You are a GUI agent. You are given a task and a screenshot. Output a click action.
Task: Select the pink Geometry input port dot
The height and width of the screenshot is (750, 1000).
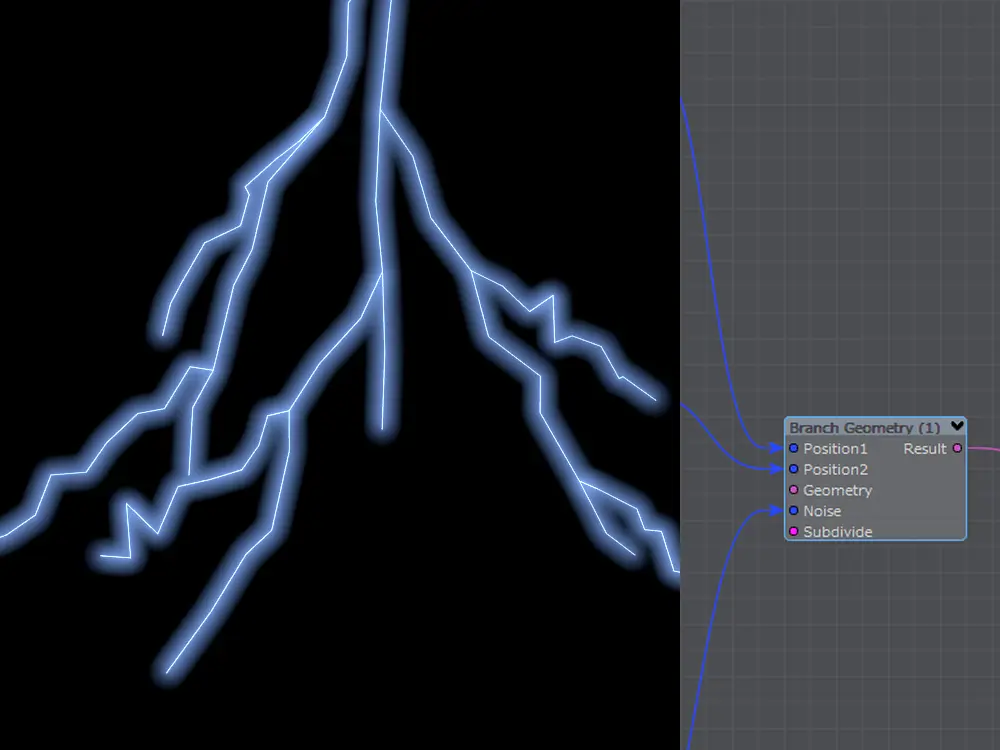pyautogui.click(x=794, y=490)
